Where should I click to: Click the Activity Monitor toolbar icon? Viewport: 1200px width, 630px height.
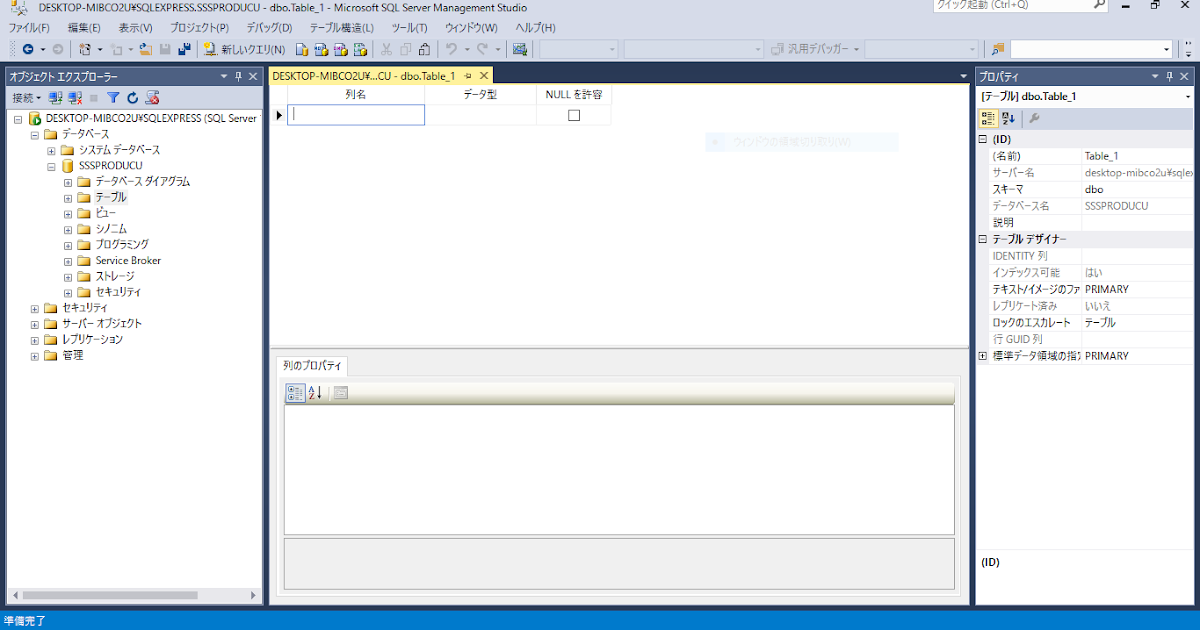coord(520,49)
